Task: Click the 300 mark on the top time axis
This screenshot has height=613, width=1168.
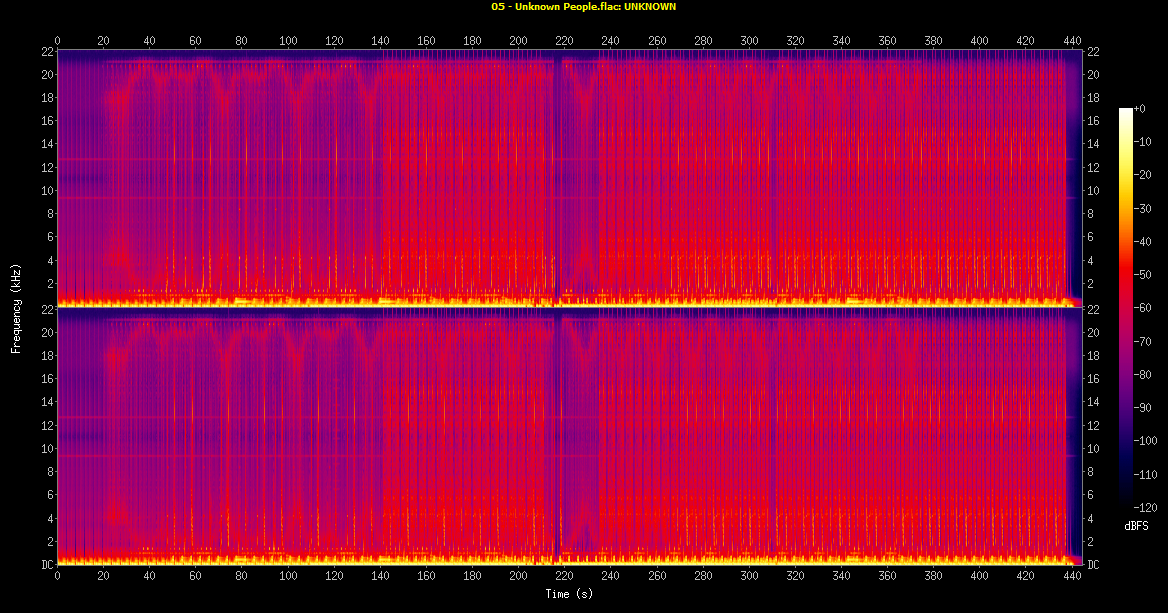Action: (x=749, y=41)
